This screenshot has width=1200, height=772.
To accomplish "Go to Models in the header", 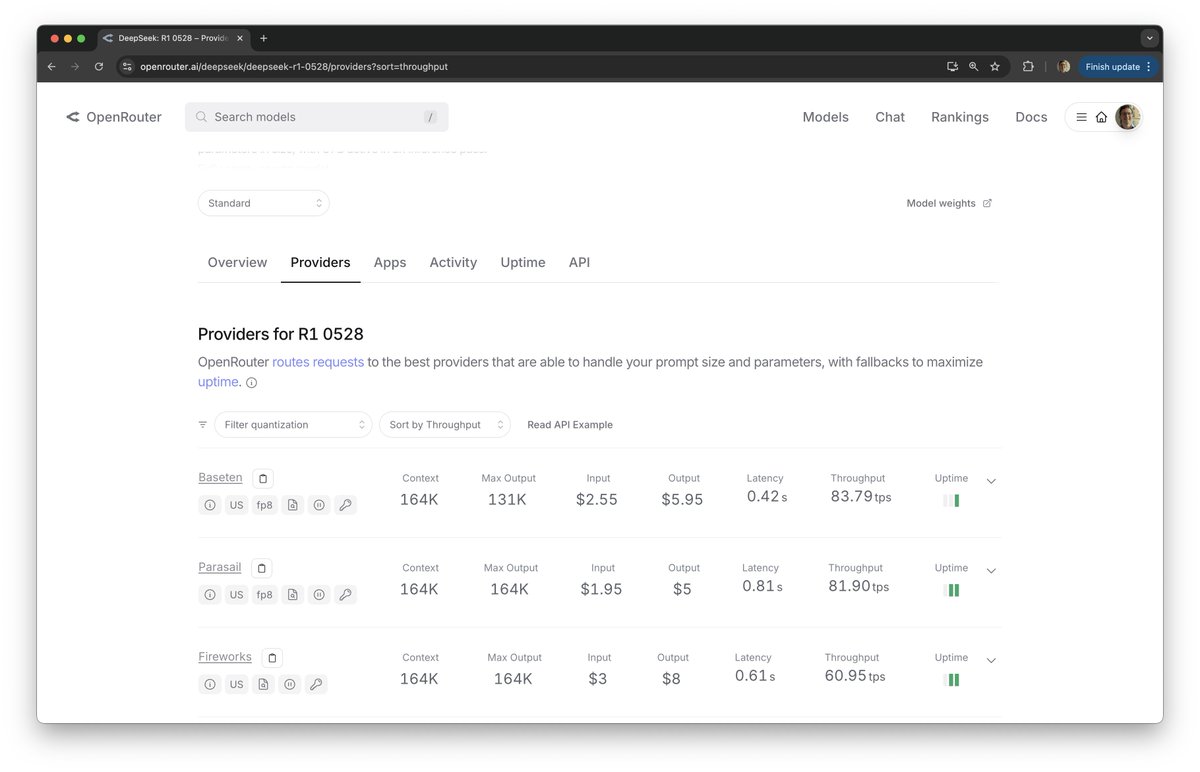I will click(x=825, y=117).
